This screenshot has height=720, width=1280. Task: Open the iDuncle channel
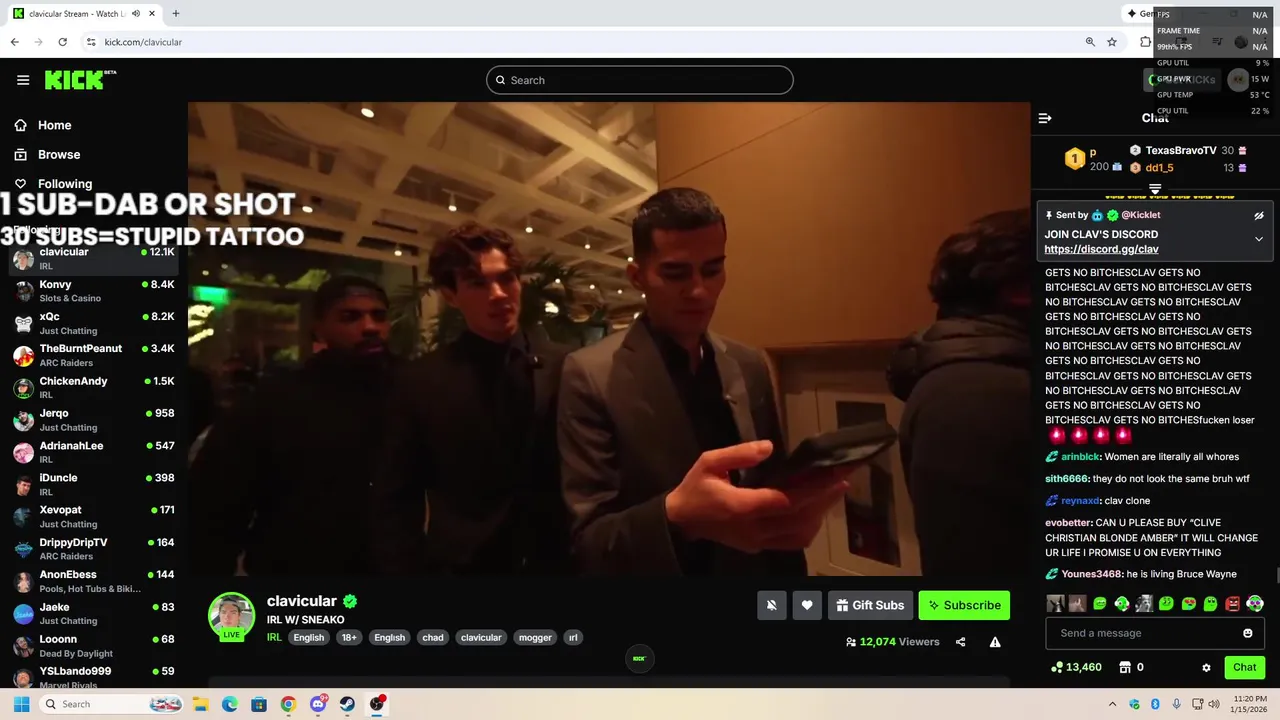[x=93, y=484]
